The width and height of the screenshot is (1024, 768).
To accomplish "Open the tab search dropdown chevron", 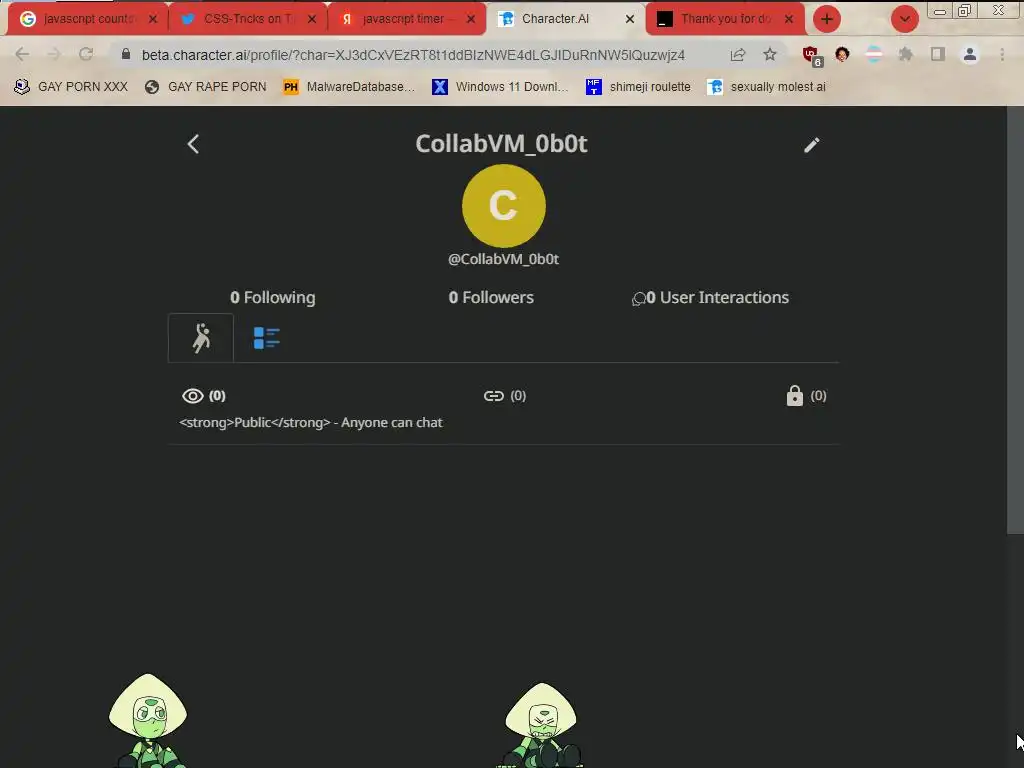I will click(904, 19).
